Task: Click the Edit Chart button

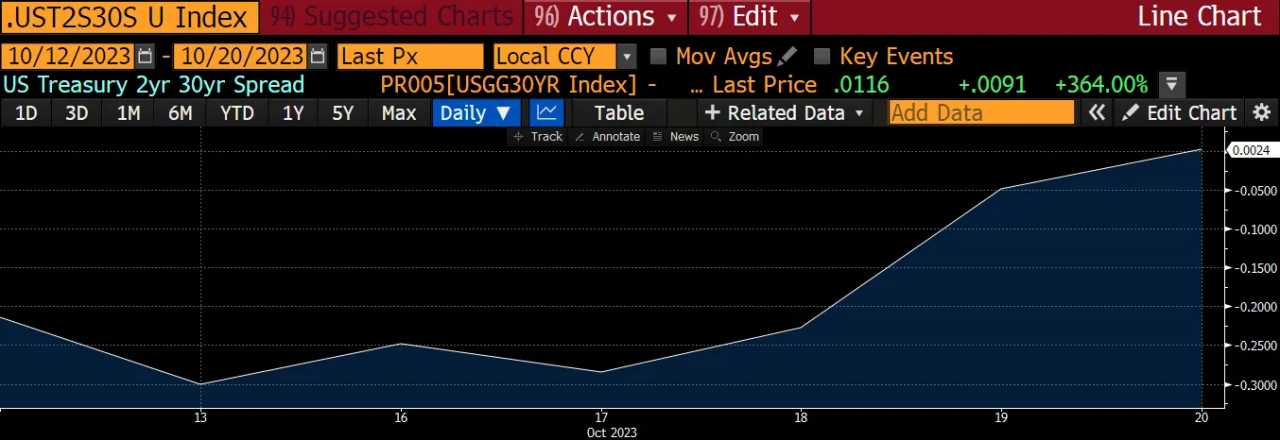Action: point(1181,113)
